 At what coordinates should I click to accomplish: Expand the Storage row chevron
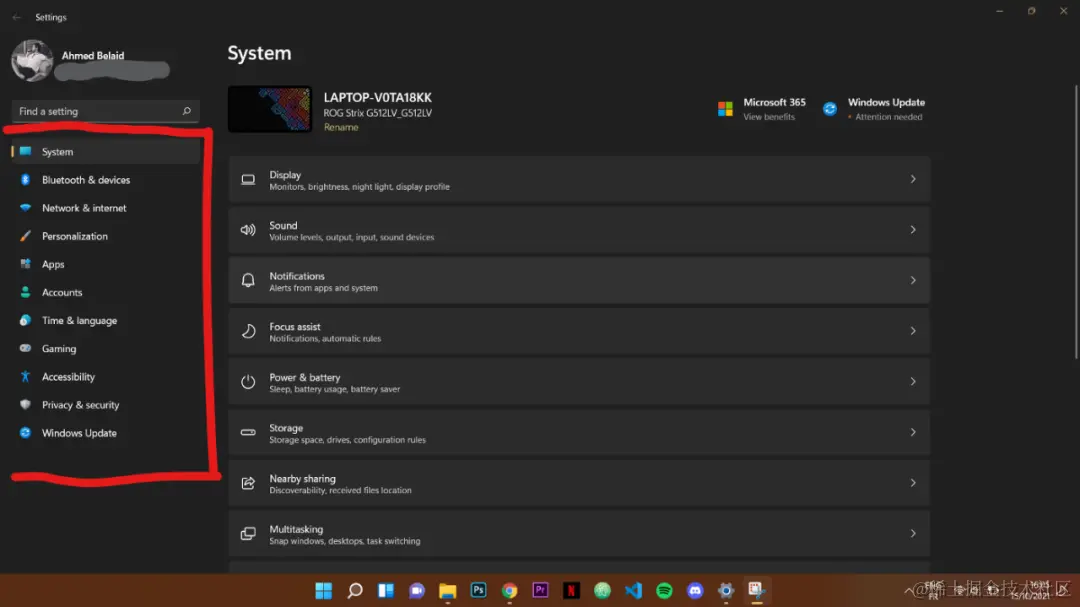(913, 432)
